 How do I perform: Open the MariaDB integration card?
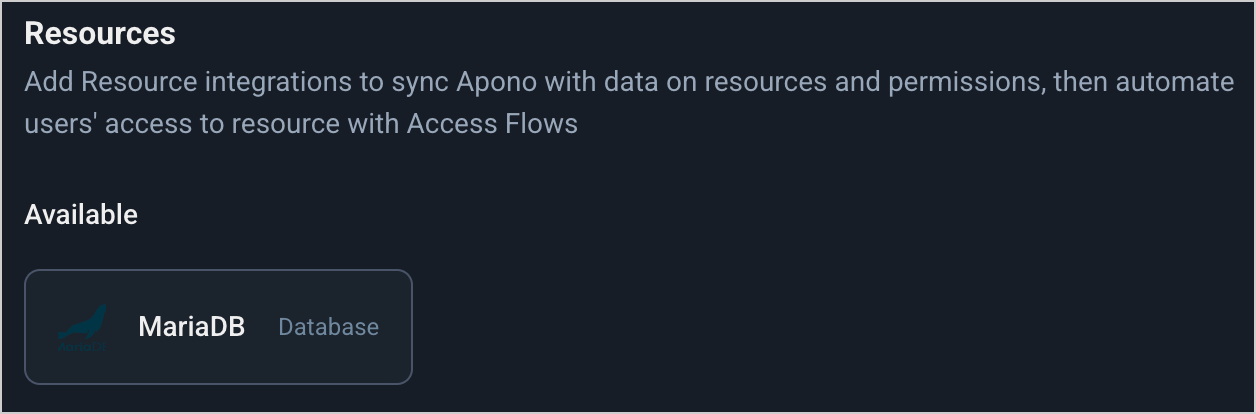(218, 327)
